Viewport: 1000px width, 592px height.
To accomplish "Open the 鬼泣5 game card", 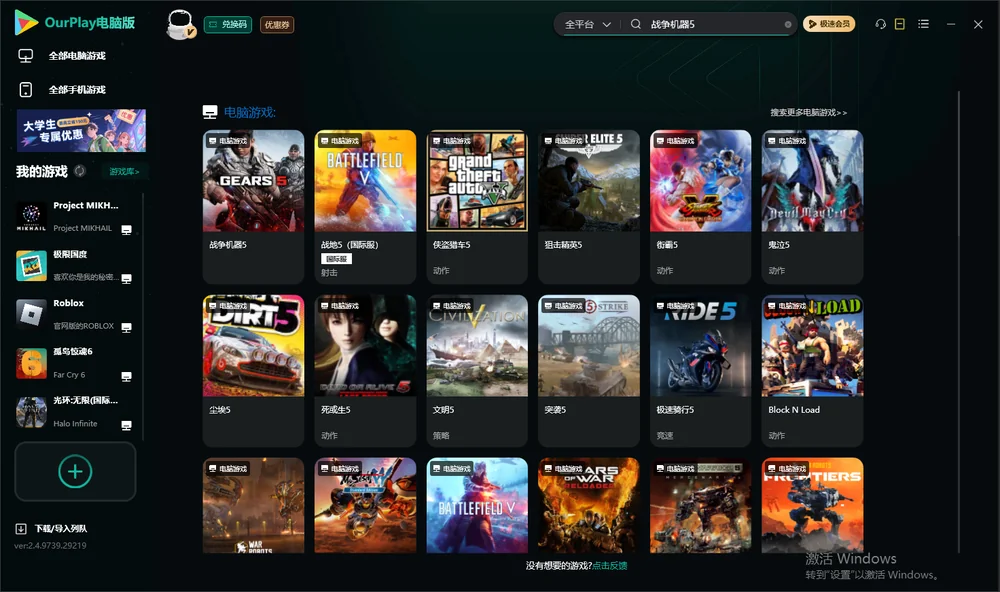I will pos(812,207).
